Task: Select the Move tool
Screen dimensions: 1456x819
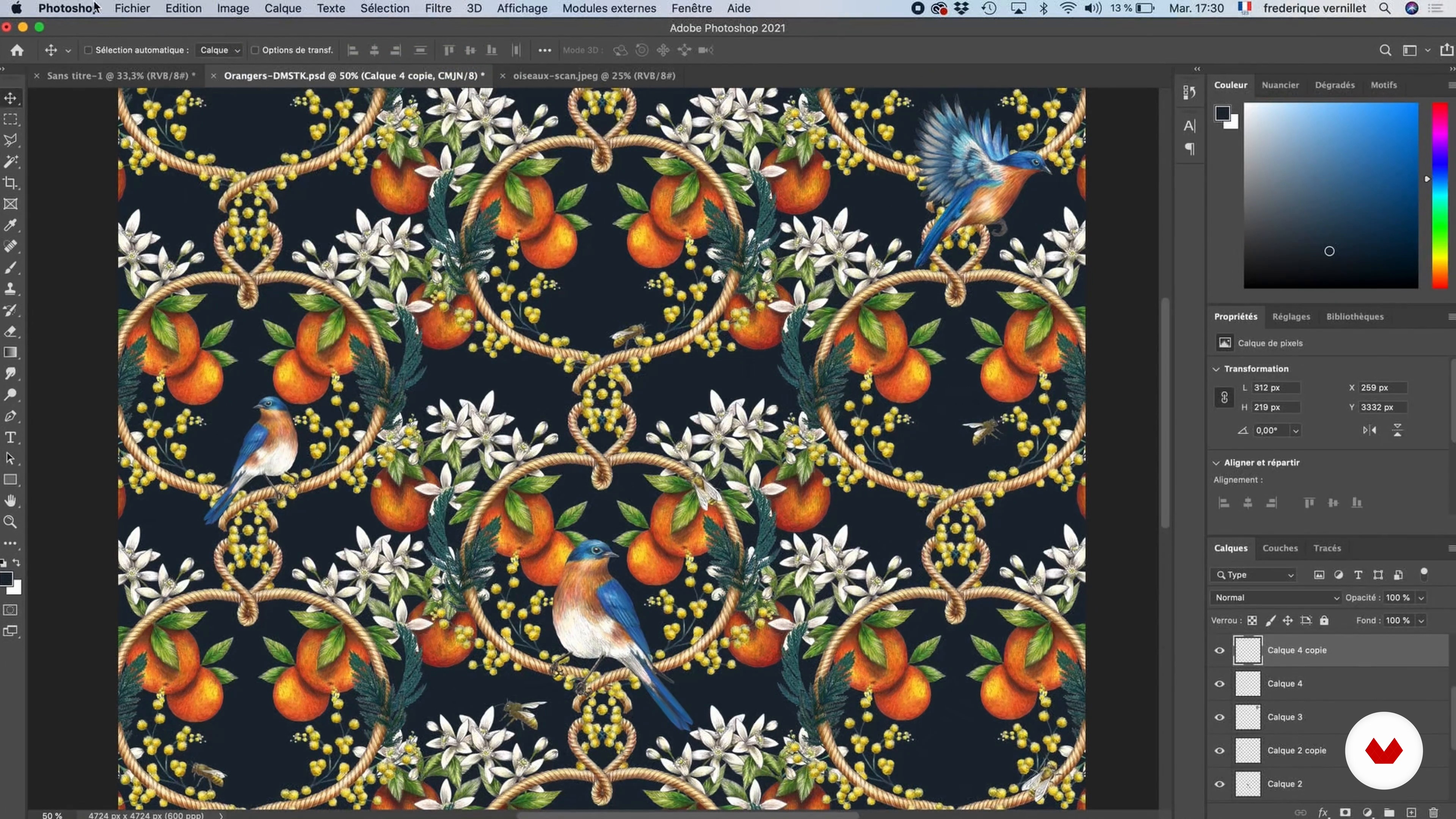Action: tap(10, 98)
